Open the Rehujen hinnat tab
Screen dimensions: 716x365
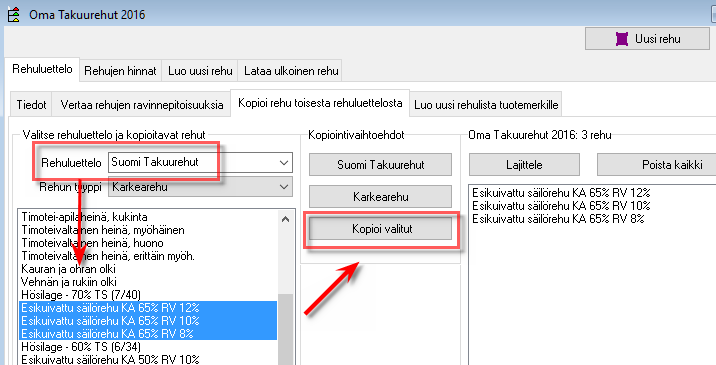coord(120,71)
